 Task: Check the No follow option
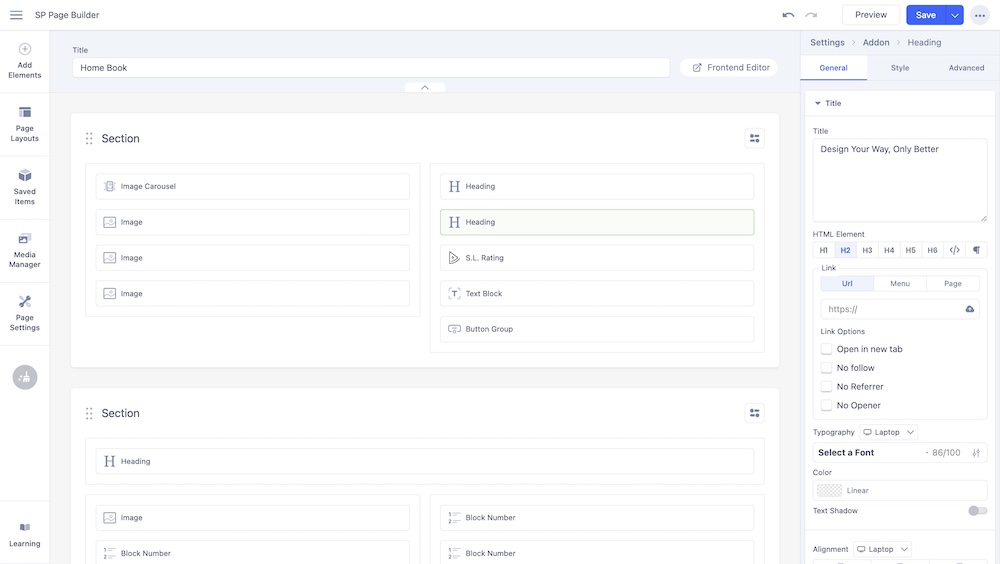pyautogui.click(x=827, y=368)
